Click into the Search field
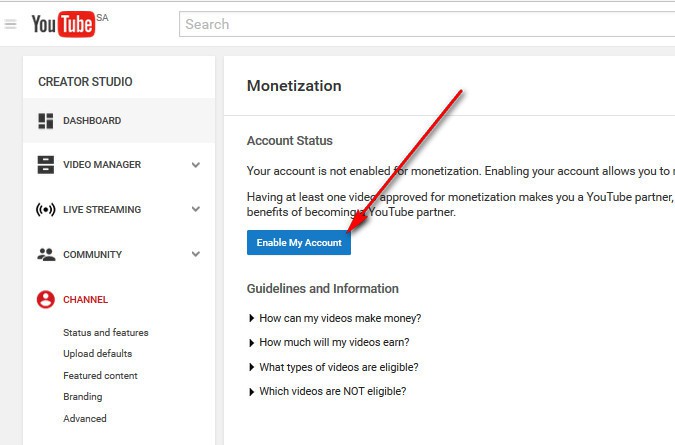Image resolution: width=675 pixels, height=445 pixels. (x=427, y=24)
